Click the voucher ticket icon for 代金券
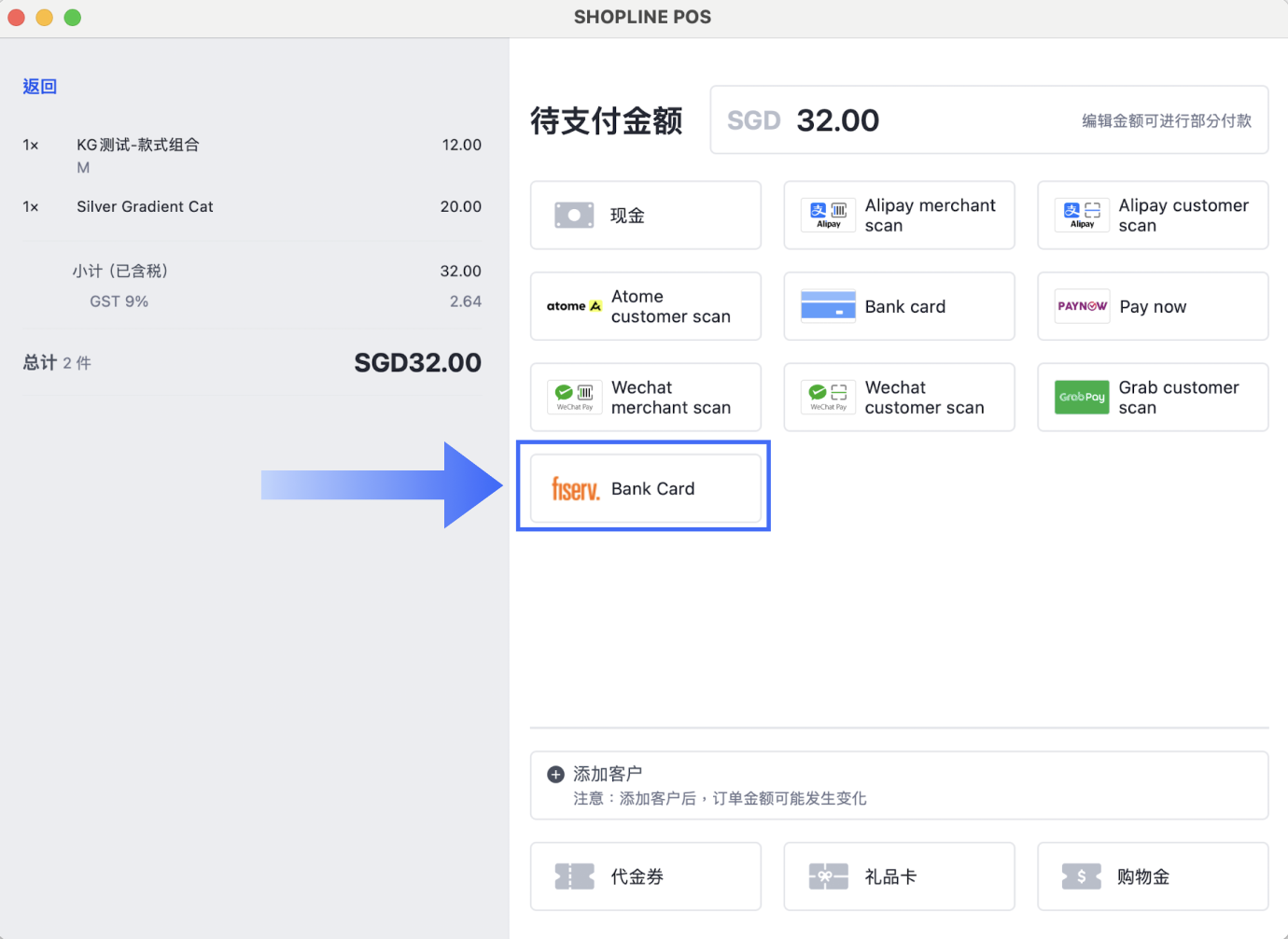 (x=574, y=876)
